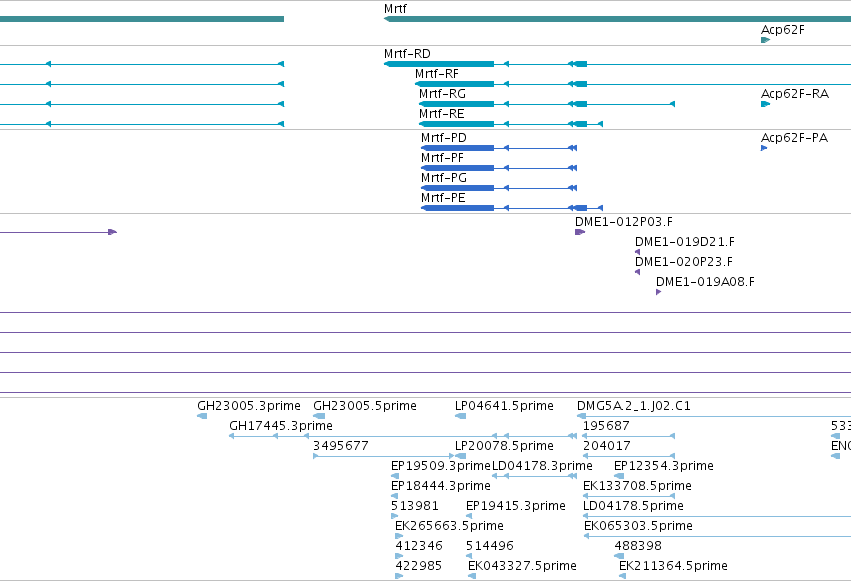Select the Acp62F gene label
The image size is (851, 581).
(783, 30)
